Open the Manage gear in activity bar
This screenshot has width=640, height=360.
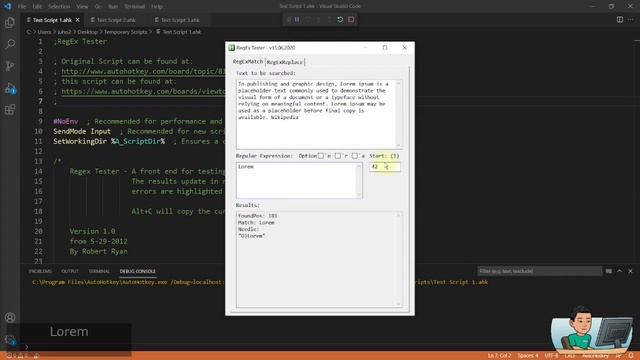10,339
